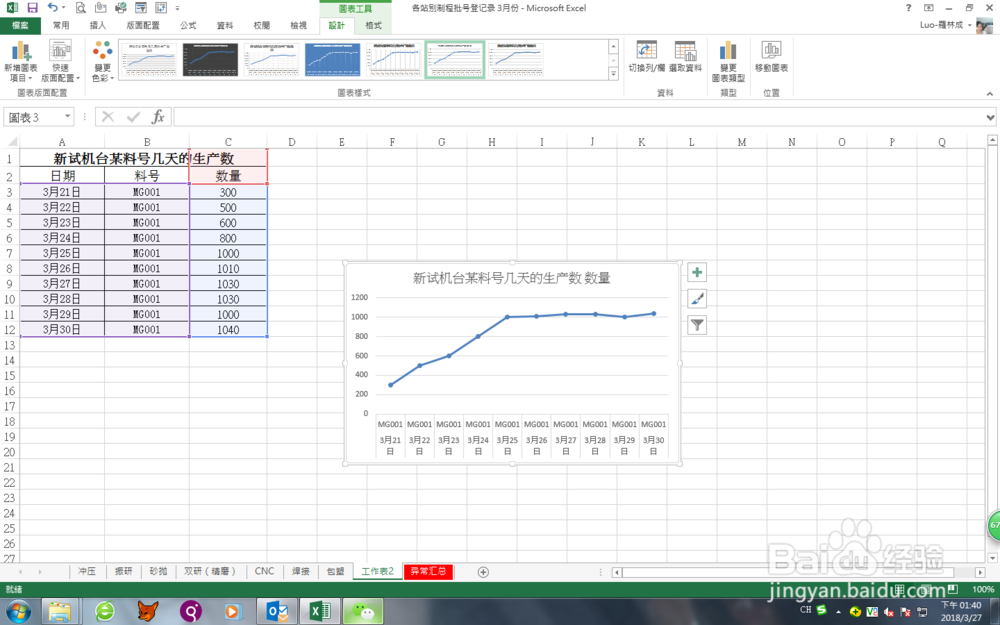Open the Name Box dropdown arrow
Screen dimensions: 1000x625
click(68, 117)
